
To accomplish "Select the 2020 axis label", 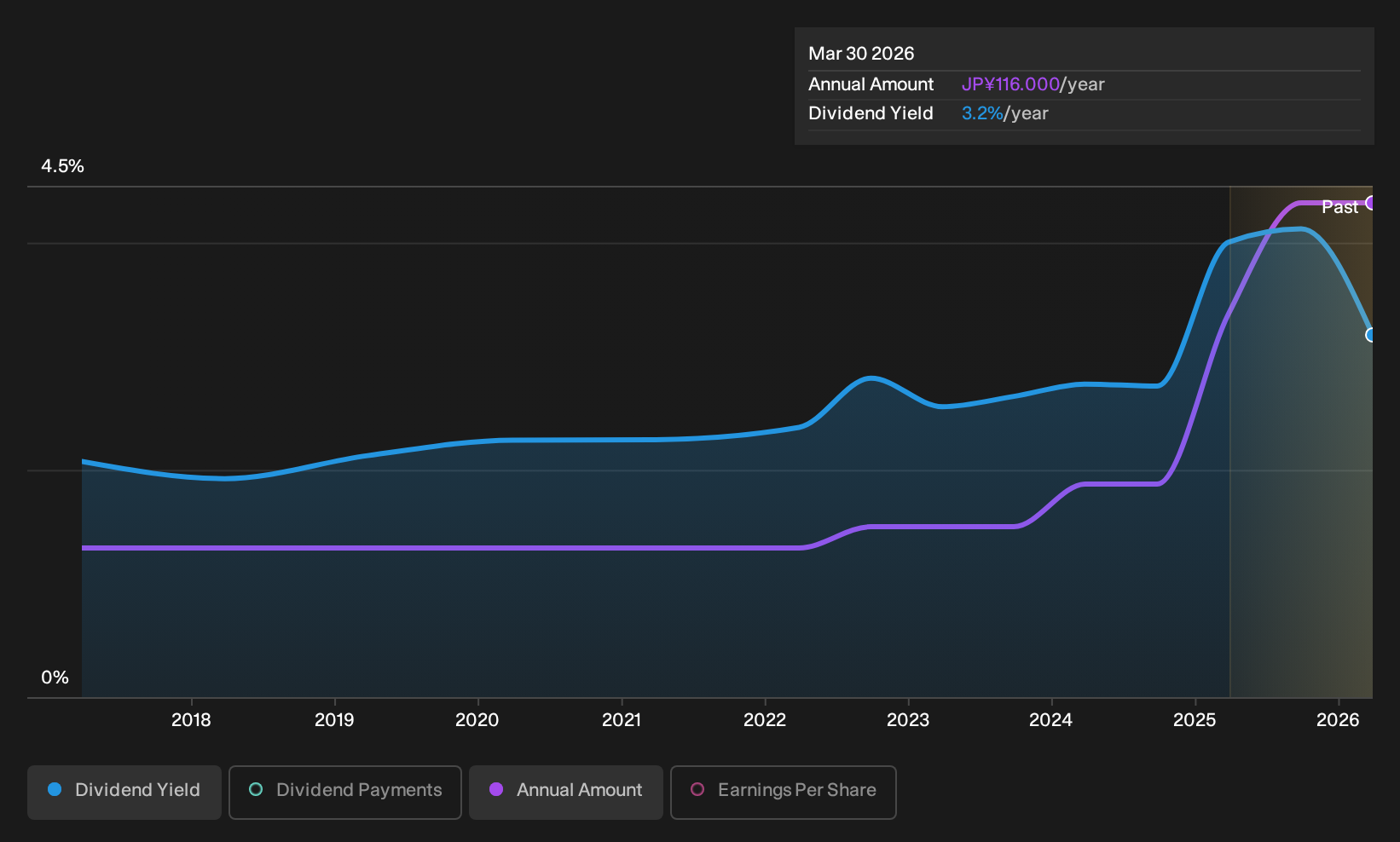I will click(477, 720).
